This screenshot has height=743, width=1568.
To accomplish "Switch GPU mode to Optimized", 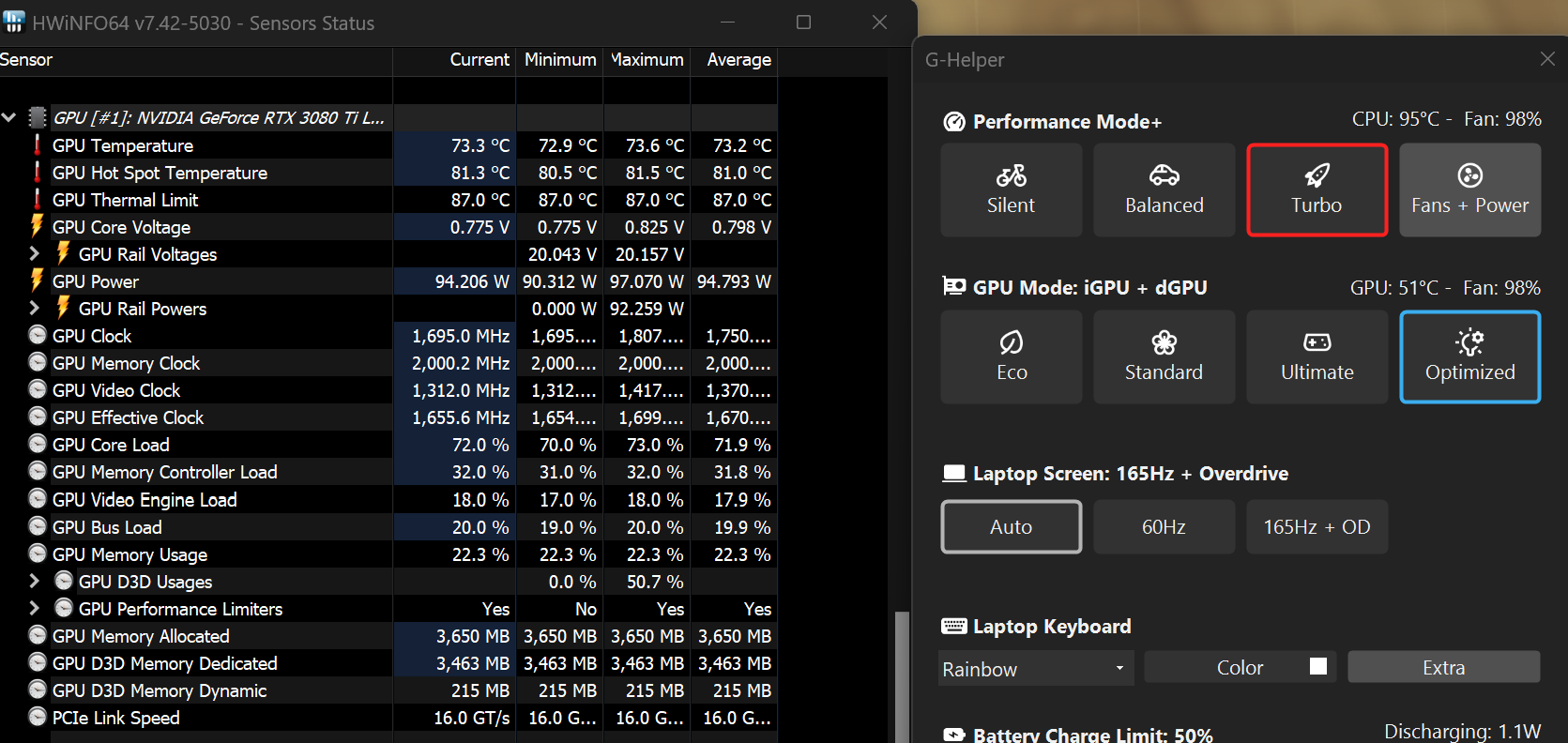I will pyautogui.click(x=1469, y=356).
